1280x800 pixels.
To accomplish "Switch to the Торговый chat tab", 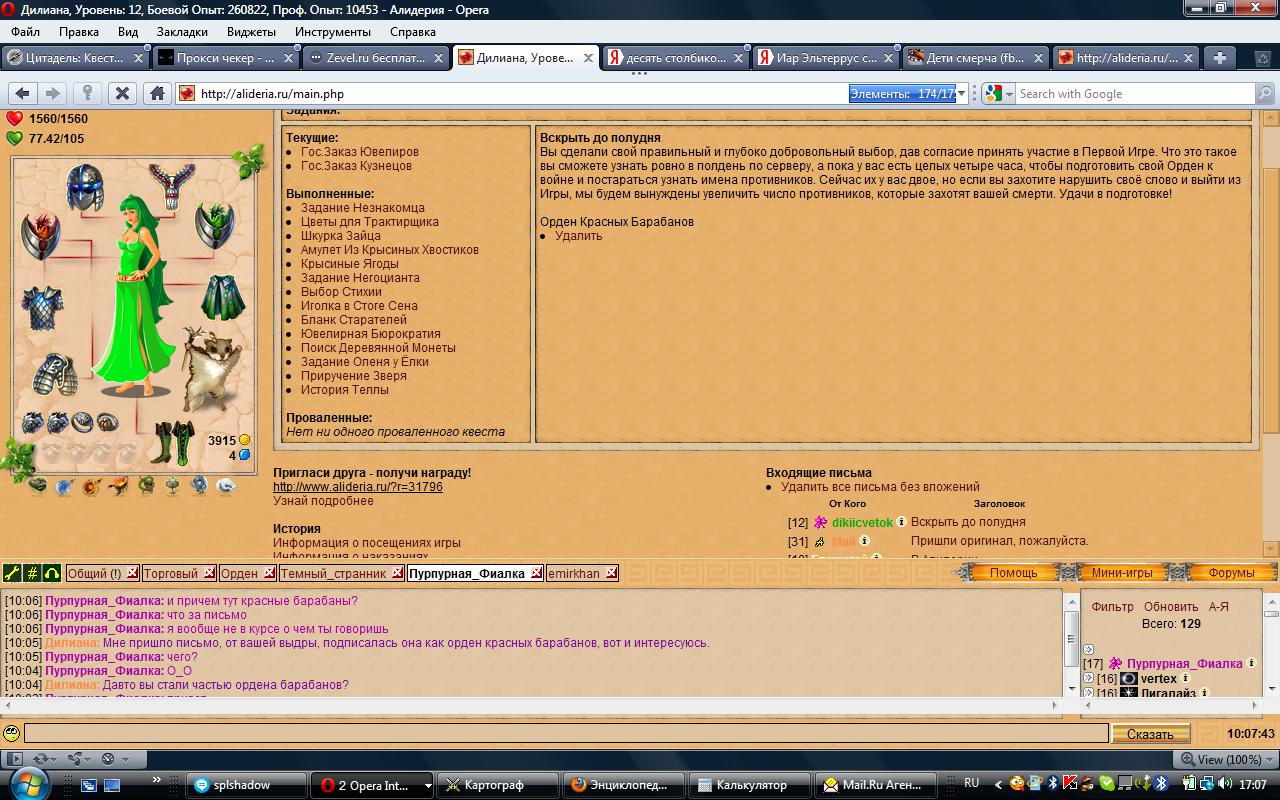I will click(171, 573).
